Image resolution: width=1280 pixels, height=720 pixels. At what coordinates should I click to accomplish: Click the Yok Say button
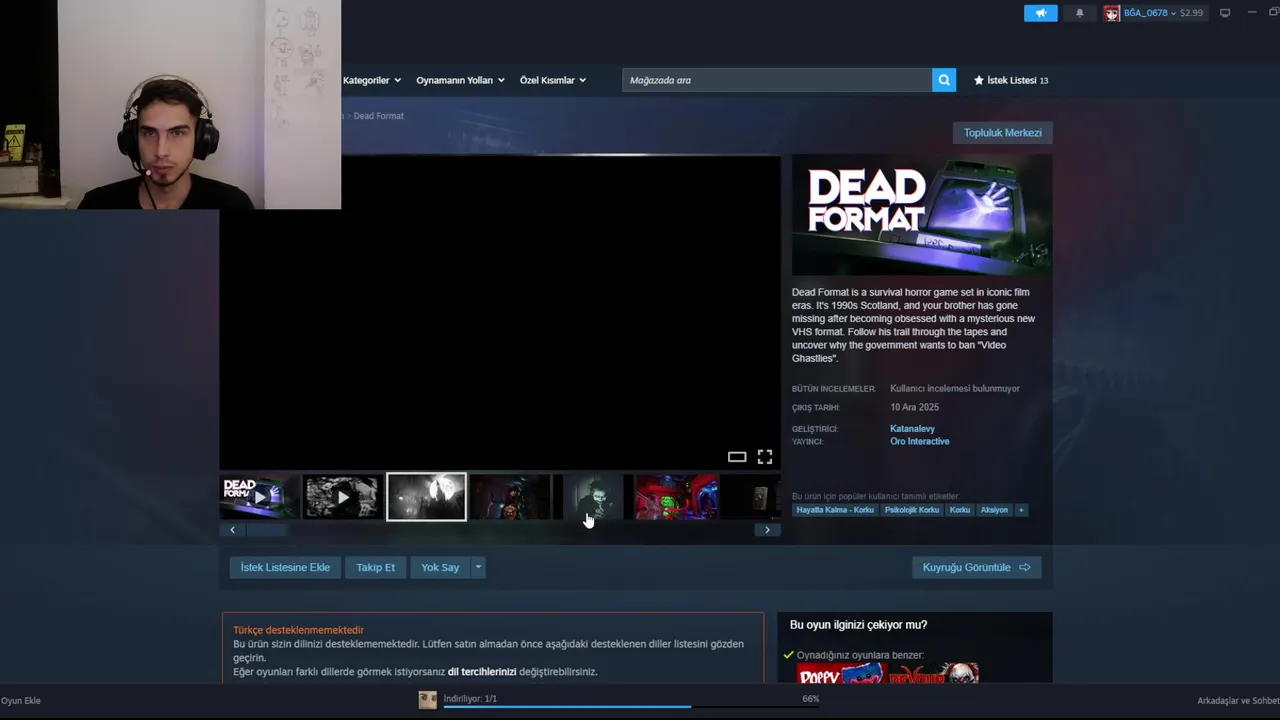[440, 567]
